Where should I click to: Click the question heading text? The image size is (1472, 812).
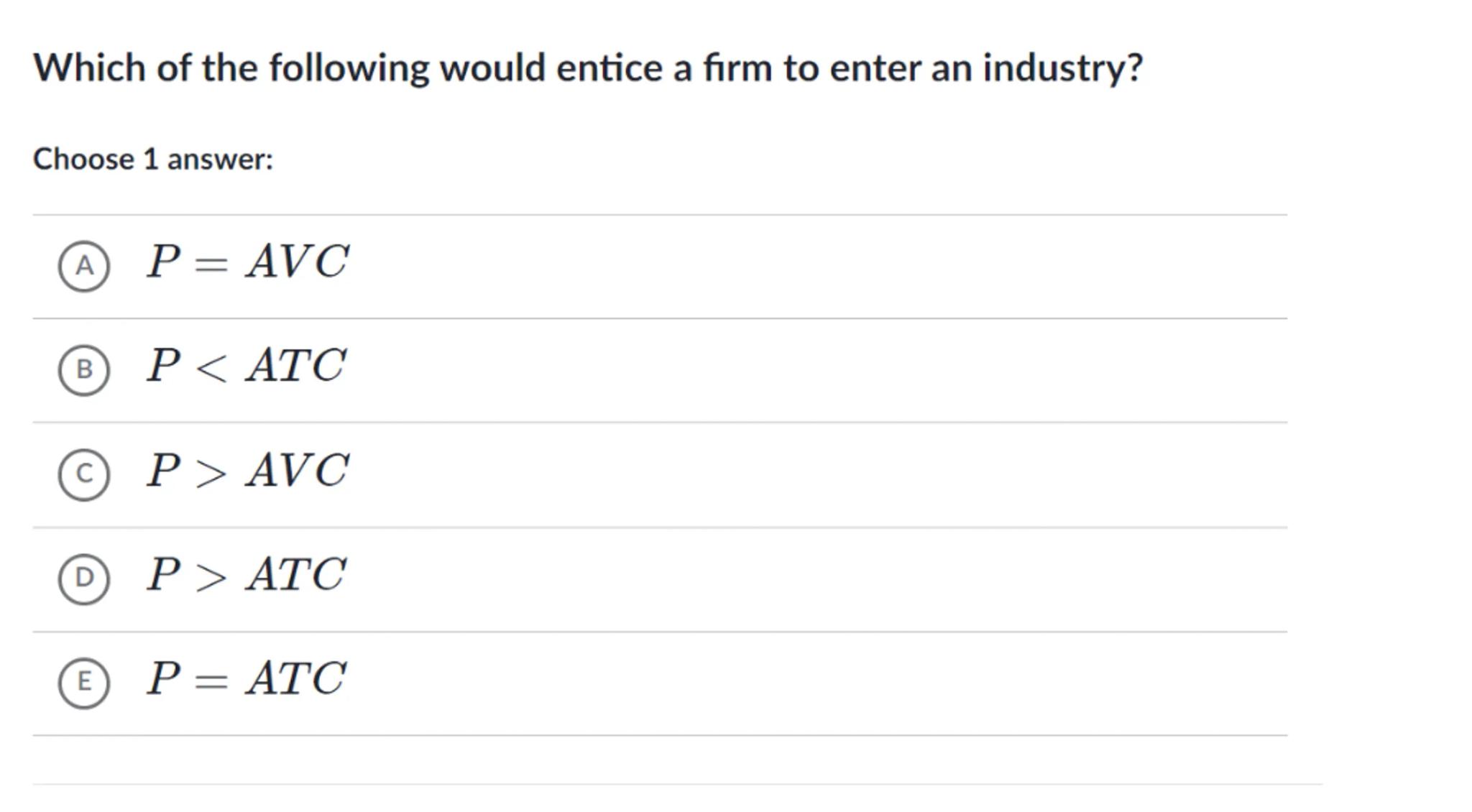point(587,69)
